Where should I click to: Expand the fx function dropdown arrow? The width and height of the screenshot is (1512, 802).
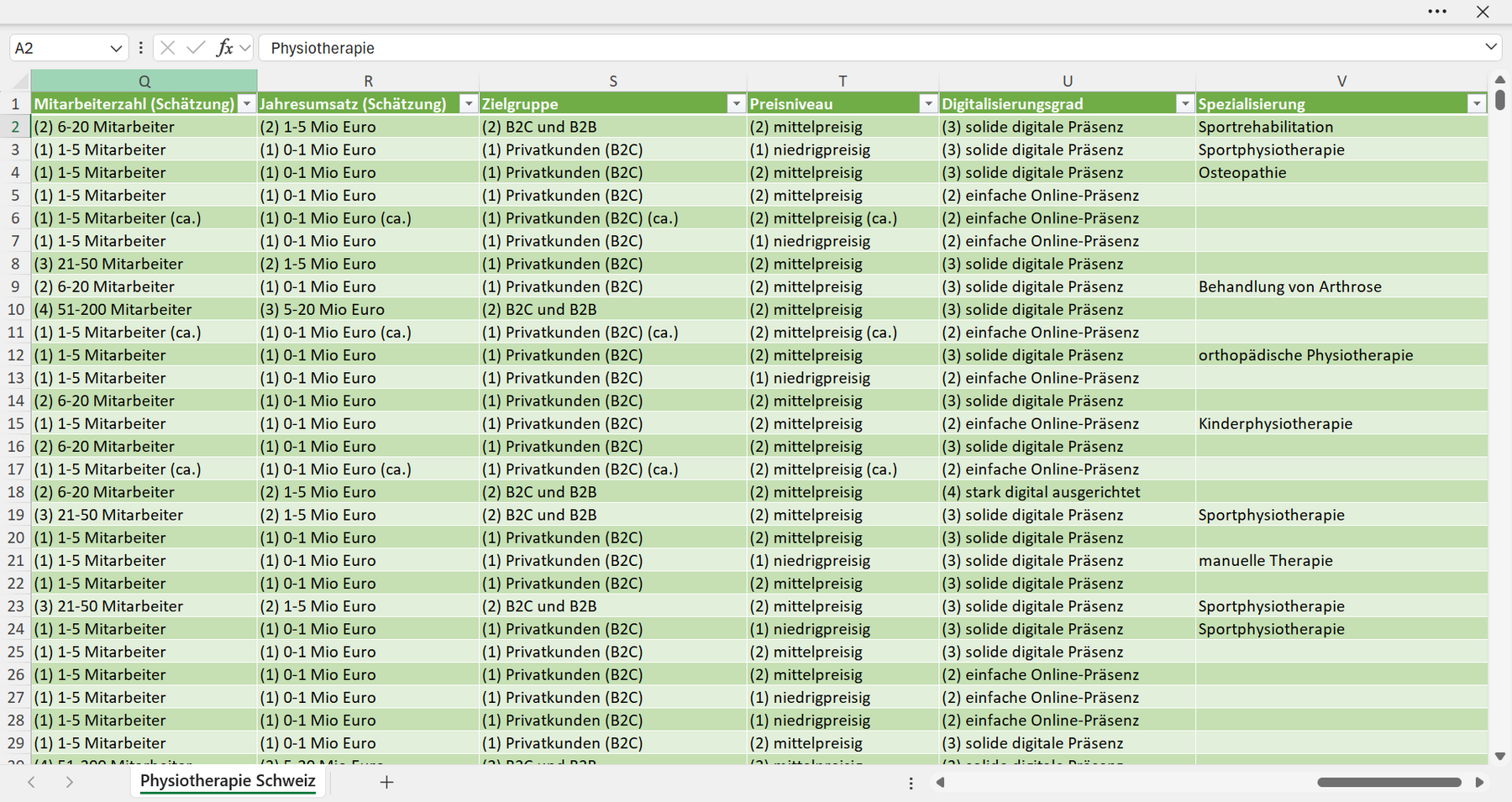pos(244,49)
